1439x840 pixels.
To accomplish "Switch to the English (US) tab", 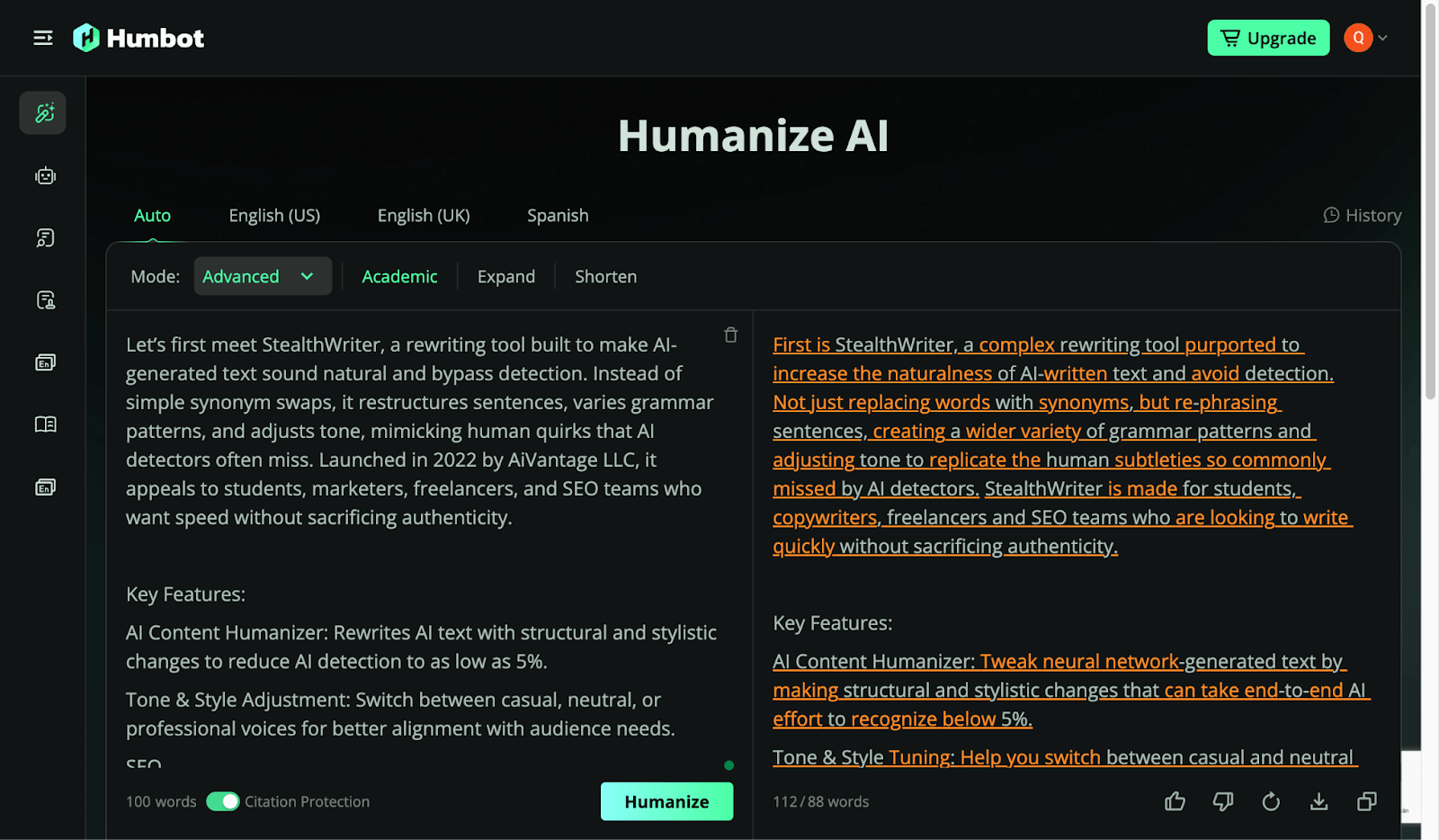I will pos(274,216).
